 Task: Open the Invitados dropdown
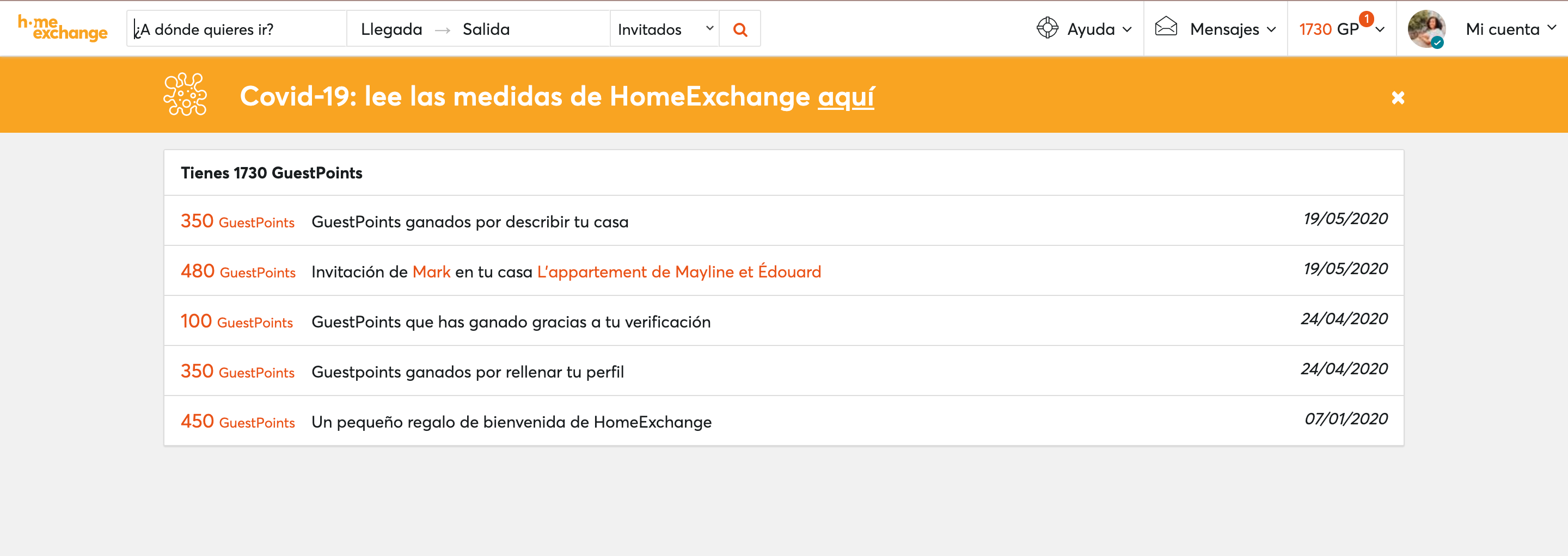(664, 29)
